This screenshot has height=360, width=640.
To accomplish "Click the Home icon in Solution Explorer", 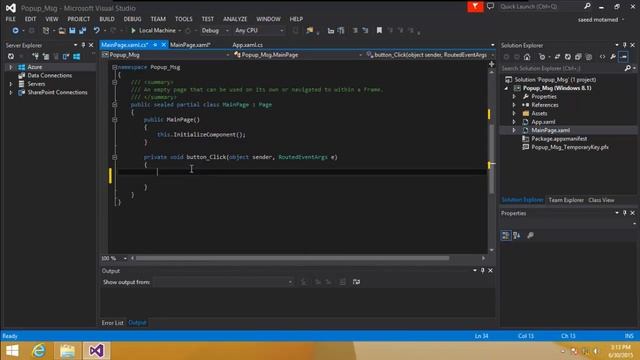I will [527, 57].
